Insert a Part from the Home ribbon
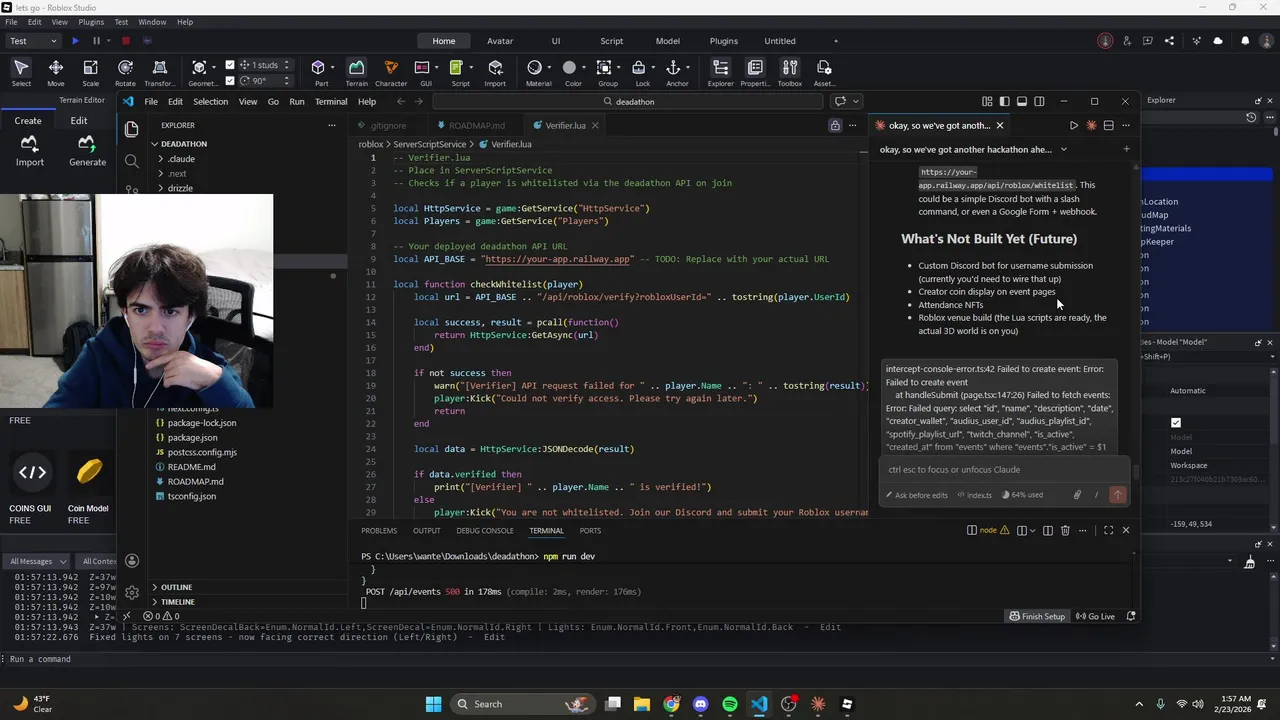 (320, 73)
